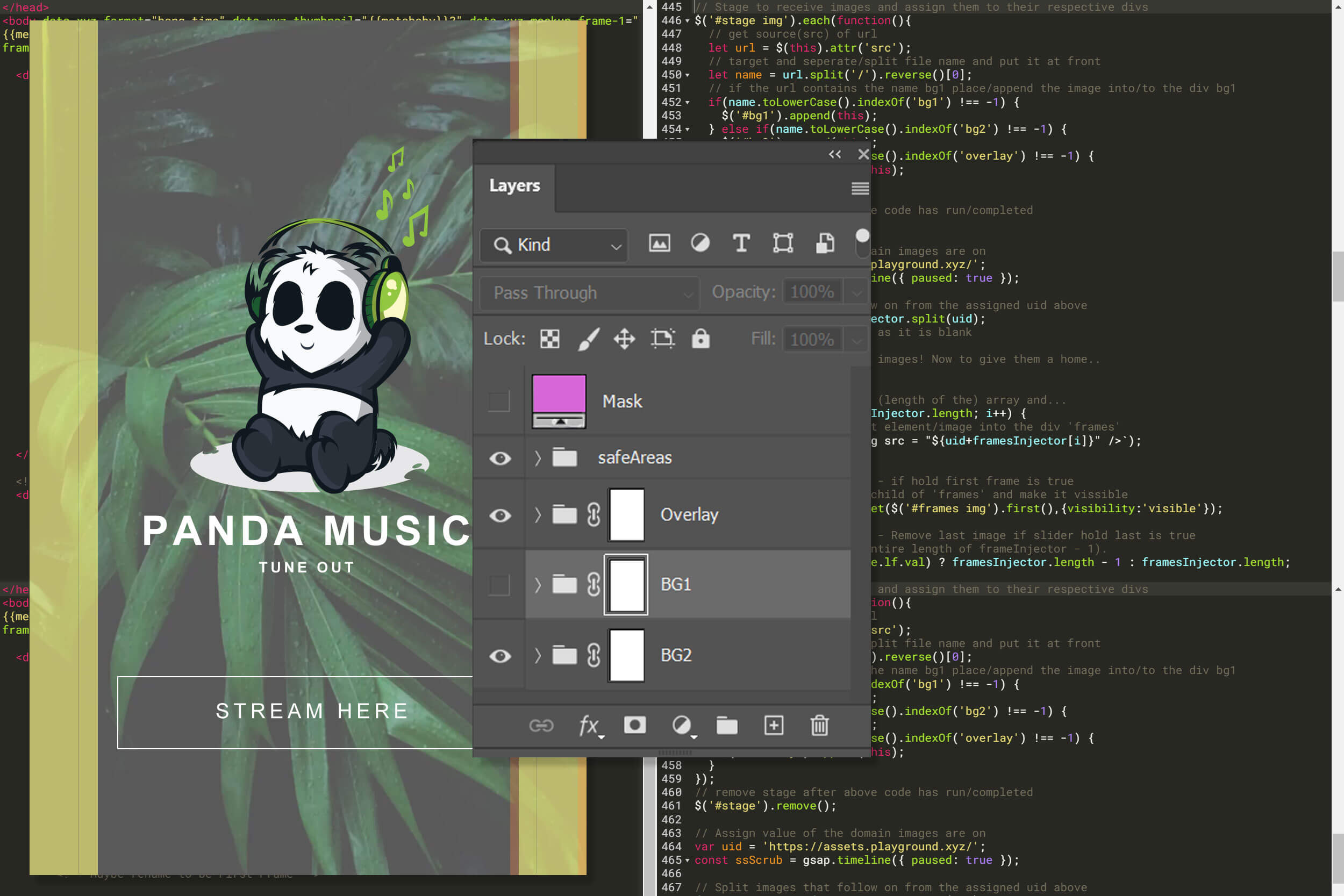Click the link/chain icon on BG1 layer
This screenshot has width=1344, height=896.
coord(593,584)
